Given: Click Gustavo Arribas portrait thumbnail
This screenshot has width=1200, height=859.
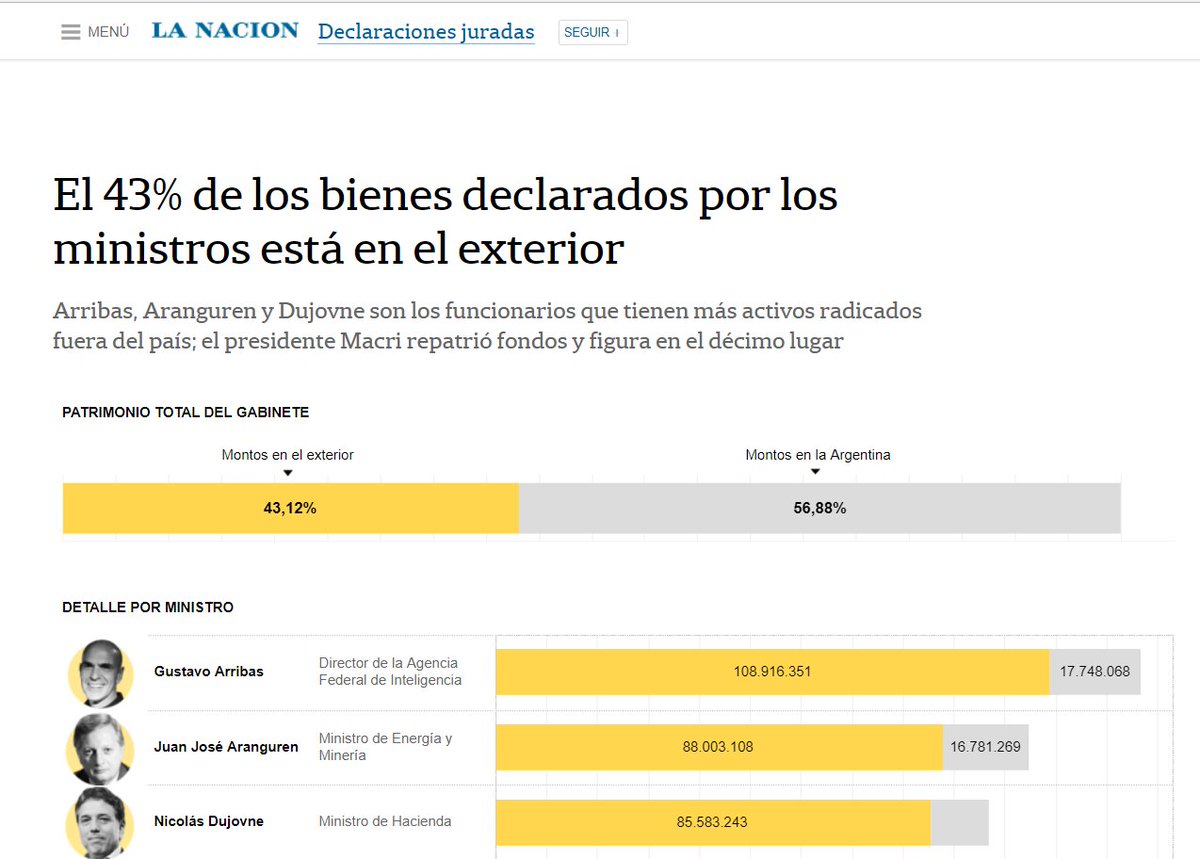Looking at the screenshot, I should coord(100,673).
